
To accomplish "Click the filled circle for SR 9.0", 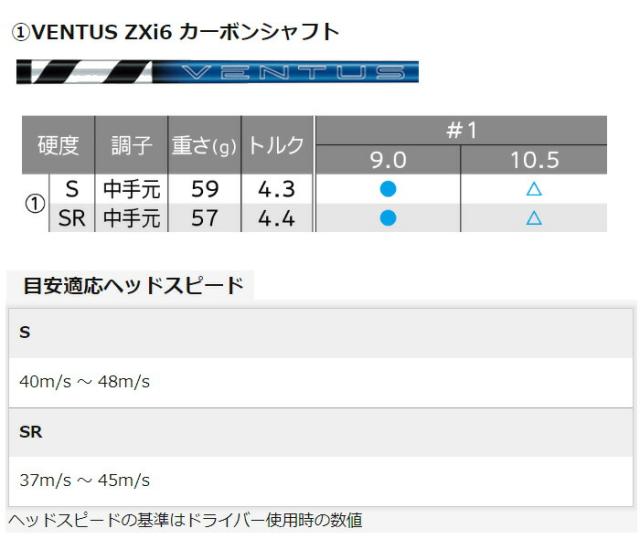I will 388,217.
